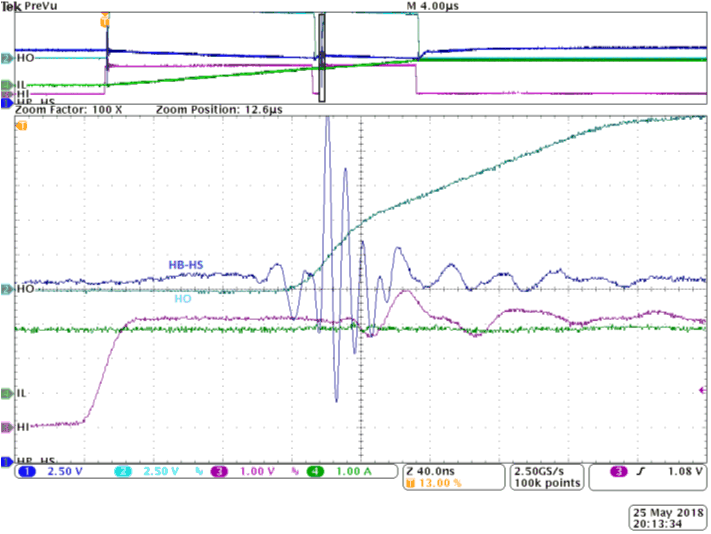Click the channel 3 magenta badge in readout
The width and height of the screenshot is (711, 534).
point(219,471)
